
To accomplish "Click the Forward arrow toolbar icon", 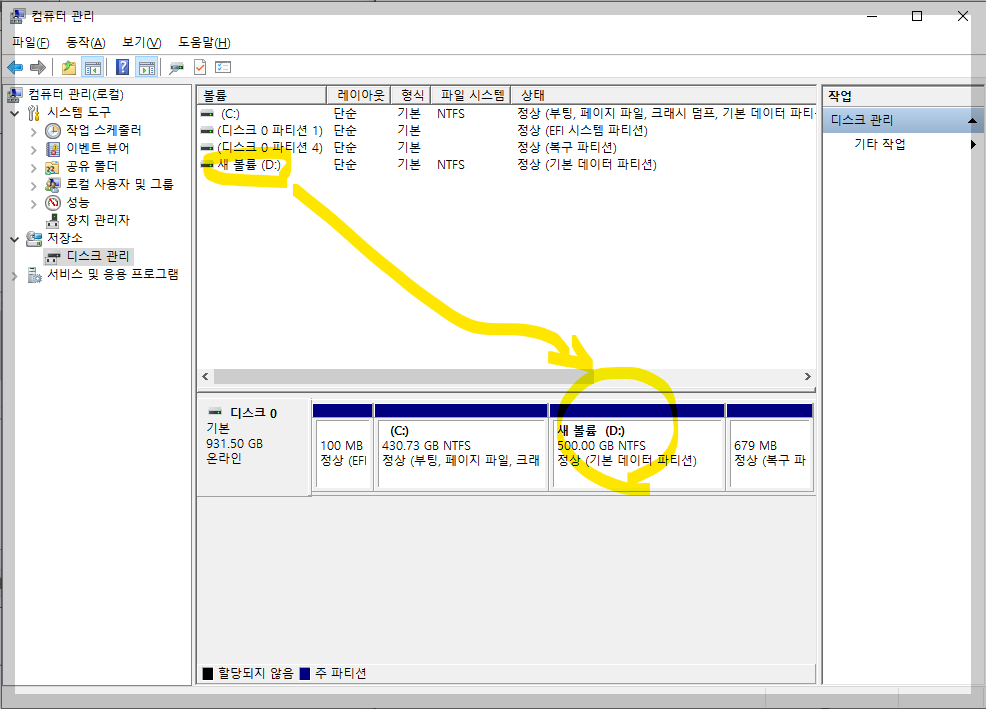I will coord(38,67).
